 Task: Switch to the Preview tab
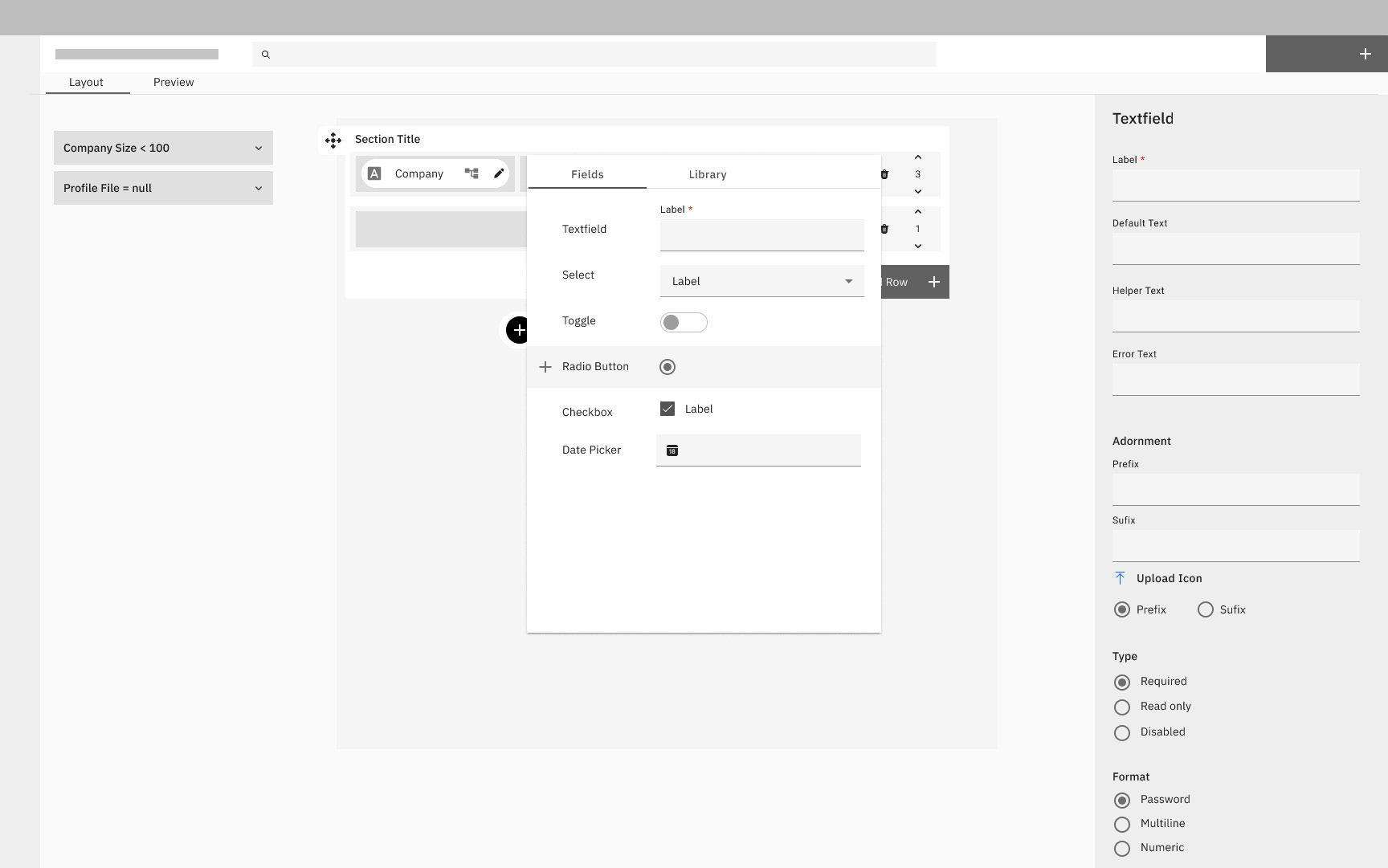[x=173, y=82]
